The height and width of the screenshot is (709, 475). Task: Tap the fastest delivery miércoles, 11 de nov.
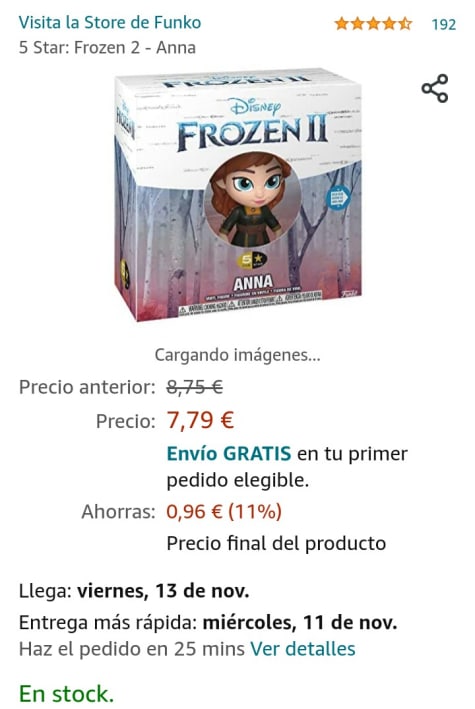(299, 623)
